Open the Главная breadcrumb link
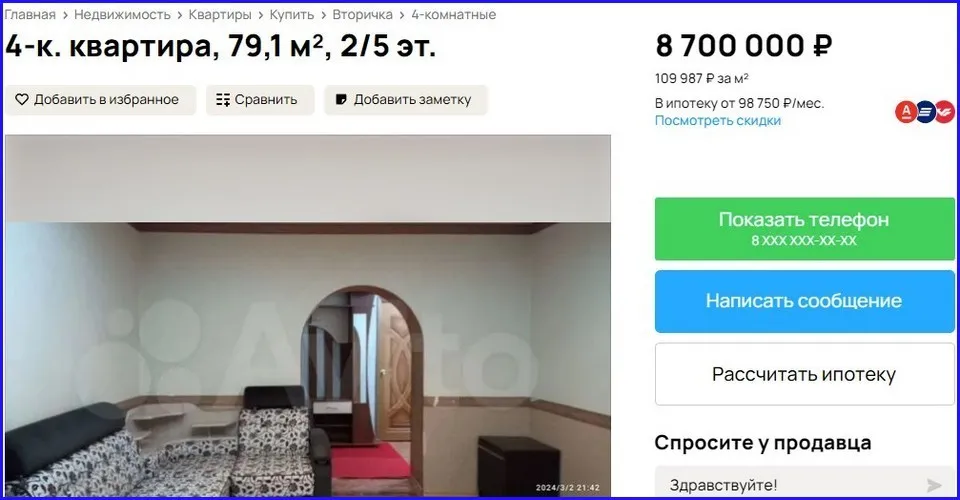 click(30, 14)
